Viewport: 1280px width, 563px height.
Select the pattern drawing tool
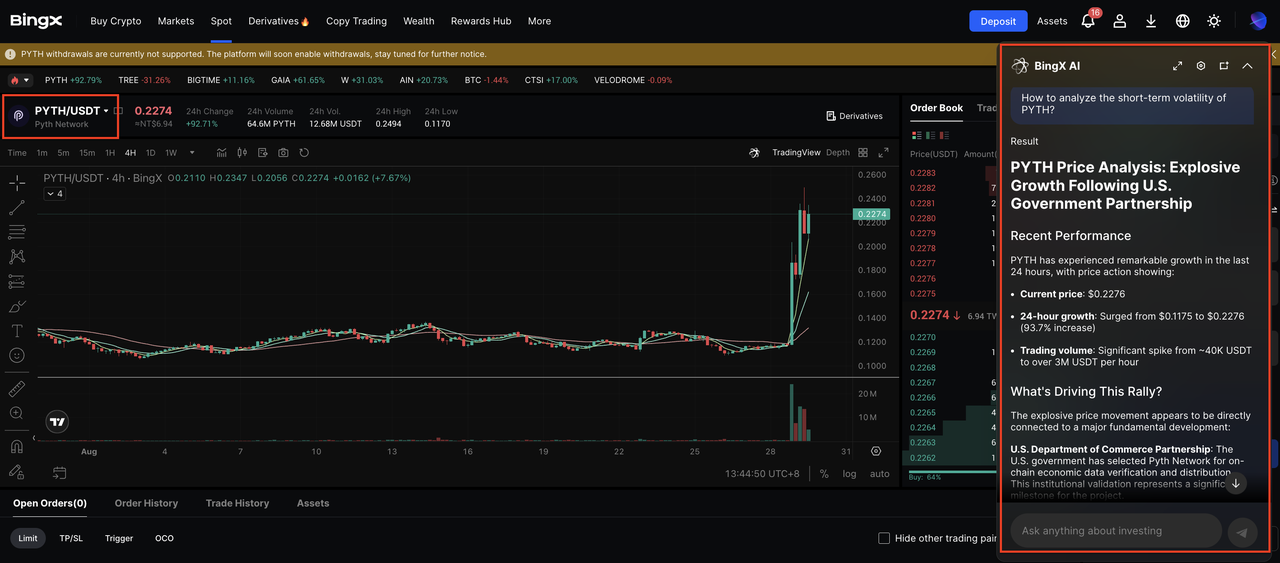pyautogui.click(x=17, y=257)
